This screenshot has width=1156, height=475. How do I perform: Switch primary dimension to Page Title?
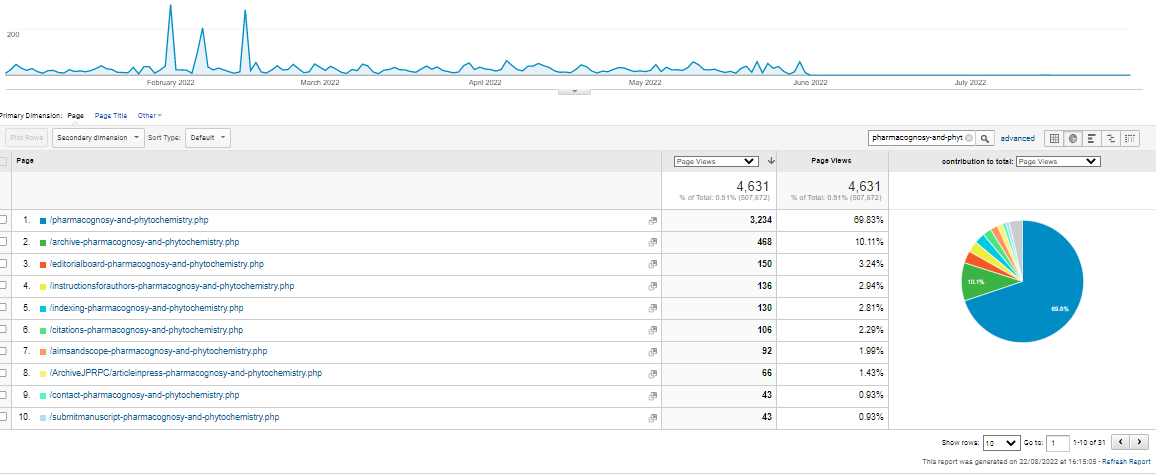click(x=111, y=116)
